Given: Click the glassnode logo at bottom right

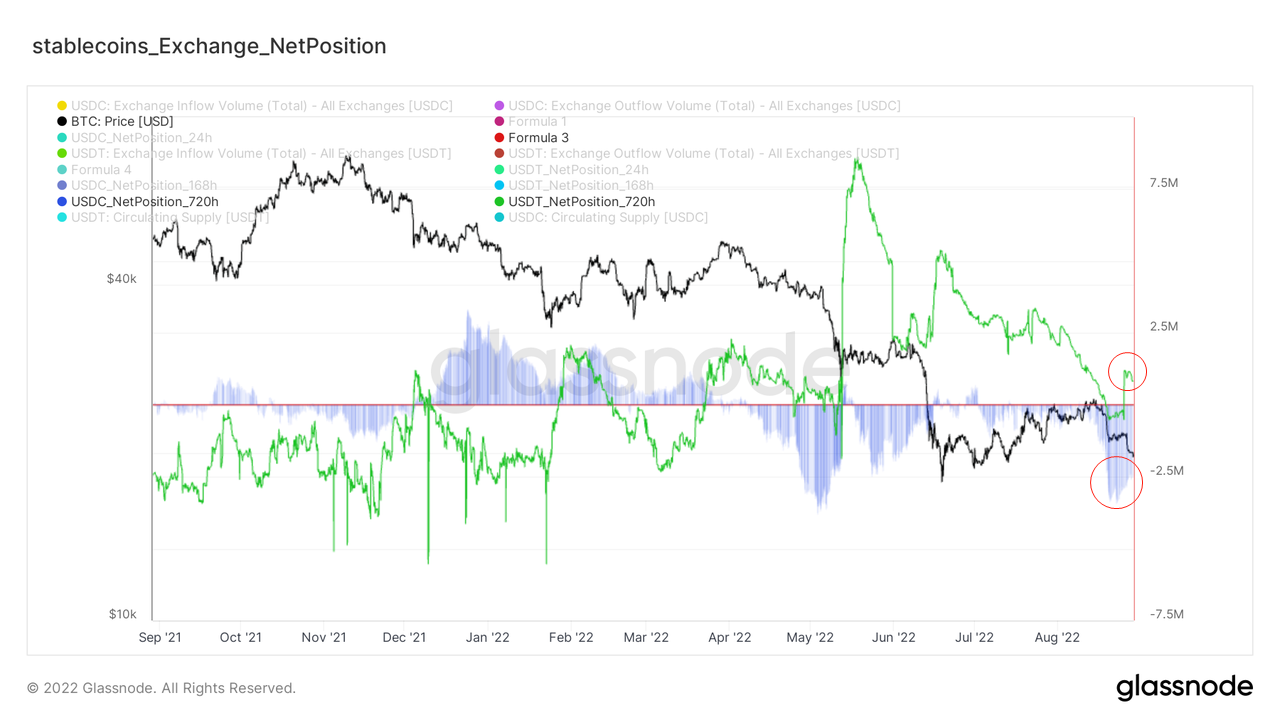Looking at the screenshot, I should pyautogui.click(x=1184, y=687).
